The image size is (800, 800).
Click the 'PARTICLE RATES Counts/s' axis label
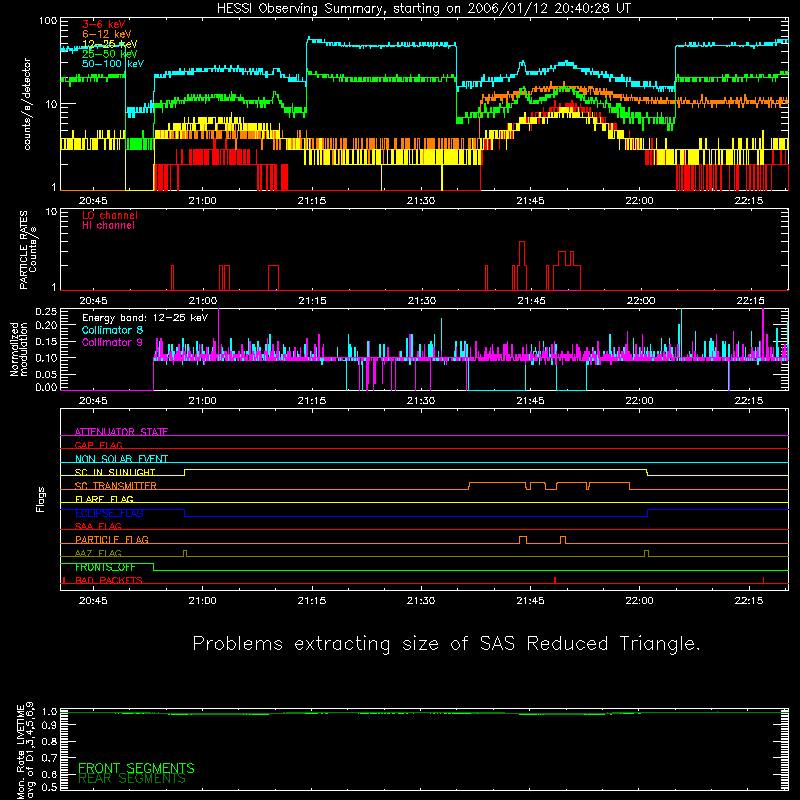(x=28, y=250)
